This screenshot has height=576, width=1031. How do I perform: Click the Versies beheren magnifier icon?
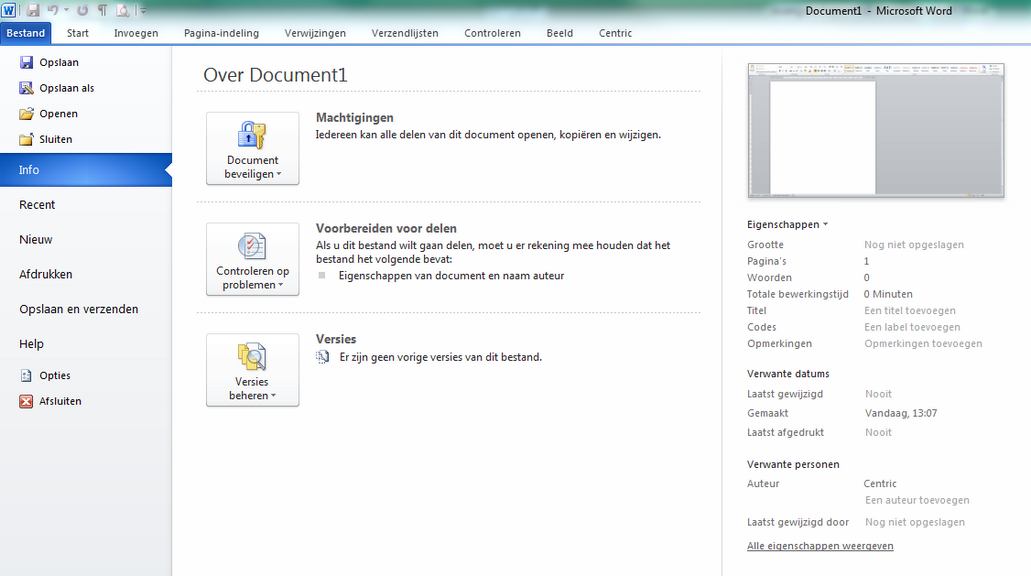coord(252,356)
